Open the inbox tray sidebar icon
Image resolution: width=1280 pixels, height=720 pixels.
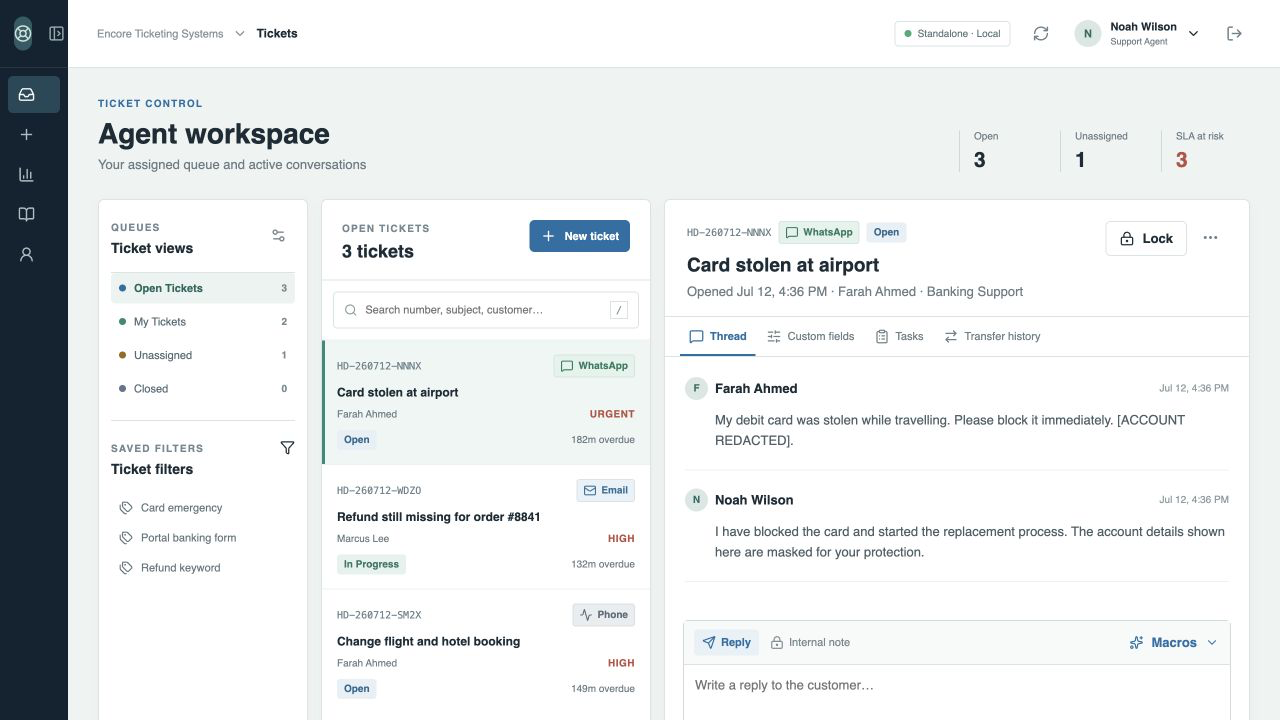(27, 95)
